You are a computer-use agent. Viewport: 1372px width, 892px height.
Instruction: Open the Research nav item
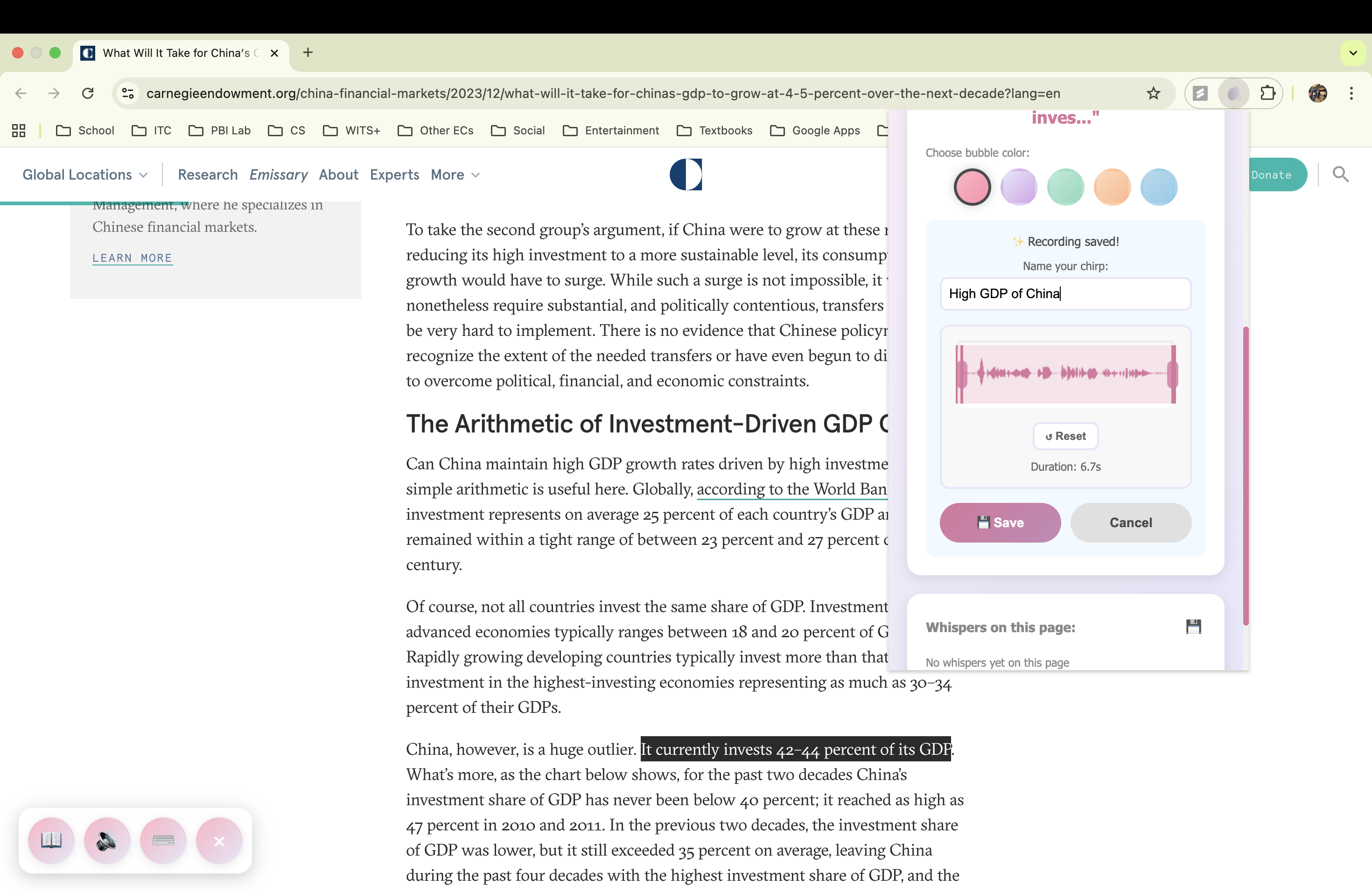pyautogui.click(x=208, y=174)
